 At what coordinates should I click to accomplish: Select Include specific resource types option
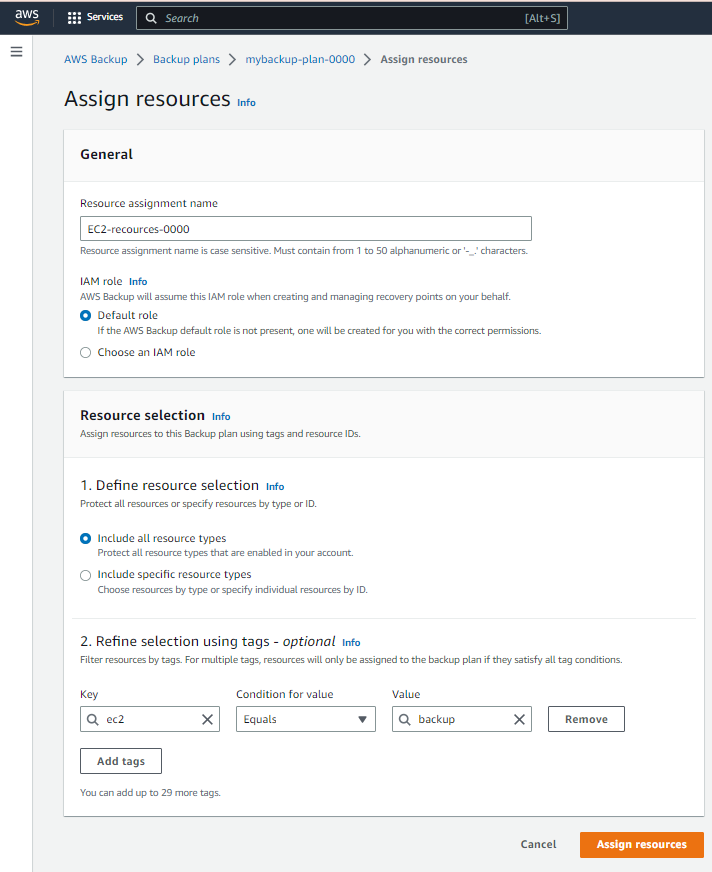[86, 575]
